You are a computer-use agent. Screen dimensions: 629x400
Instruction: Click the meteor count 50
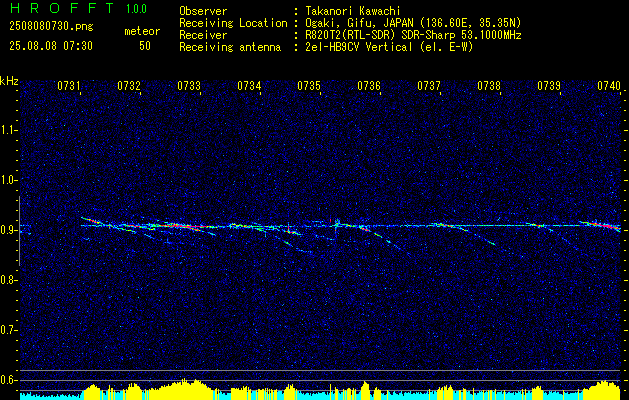(x=145, y=46)
